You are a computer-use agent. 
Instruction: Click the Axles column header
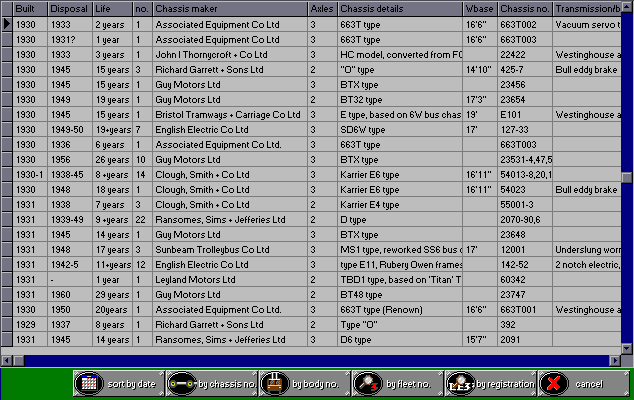322,8
